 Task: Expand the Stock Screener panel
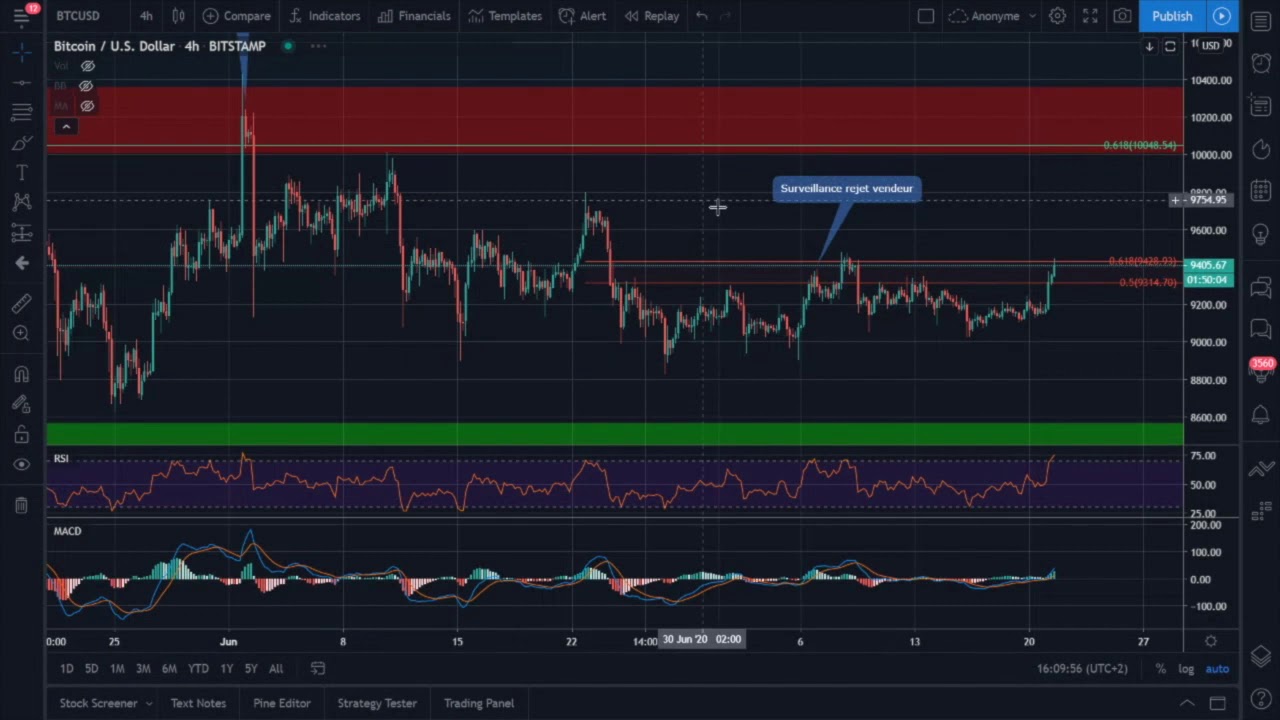click(97, 703)
